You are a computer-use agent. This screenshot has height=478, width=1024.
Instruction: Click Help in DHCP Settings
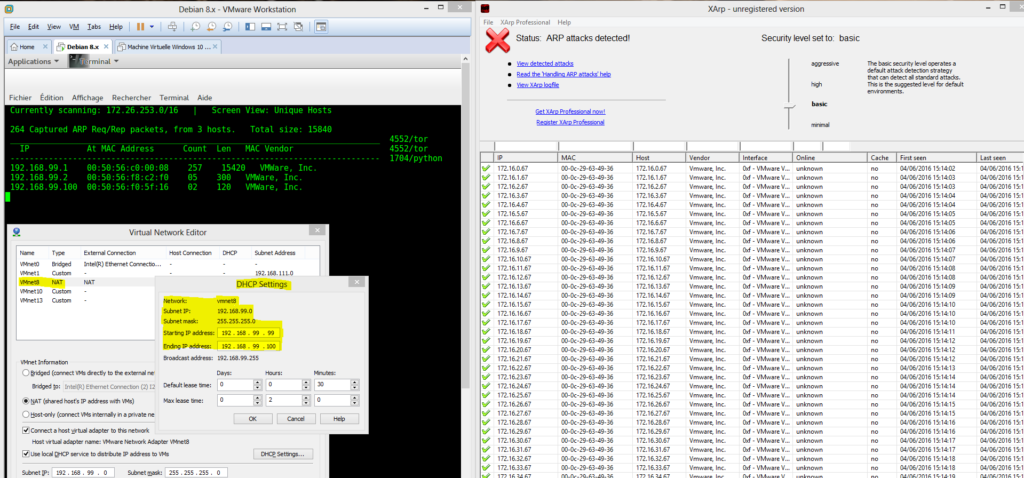339,419
